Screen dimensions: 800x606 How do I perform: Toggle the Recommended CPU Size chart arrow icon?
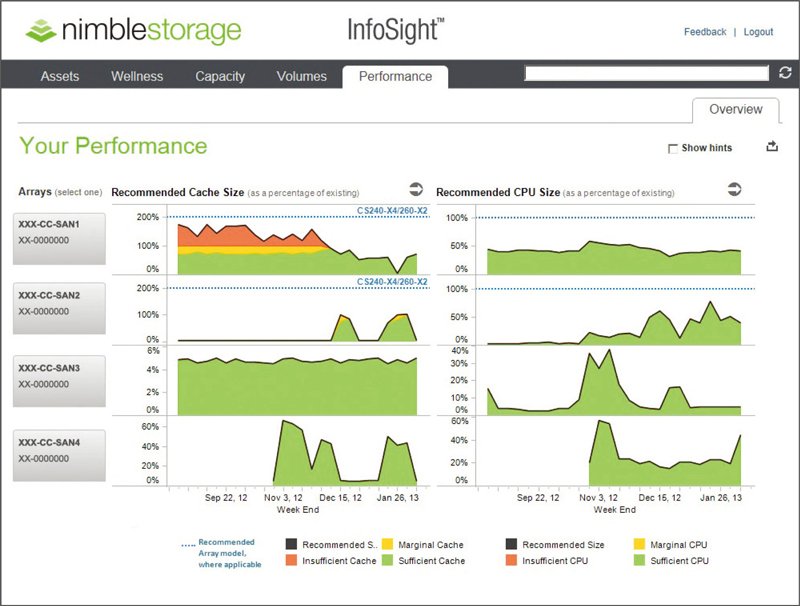click(x=734, y=189)
